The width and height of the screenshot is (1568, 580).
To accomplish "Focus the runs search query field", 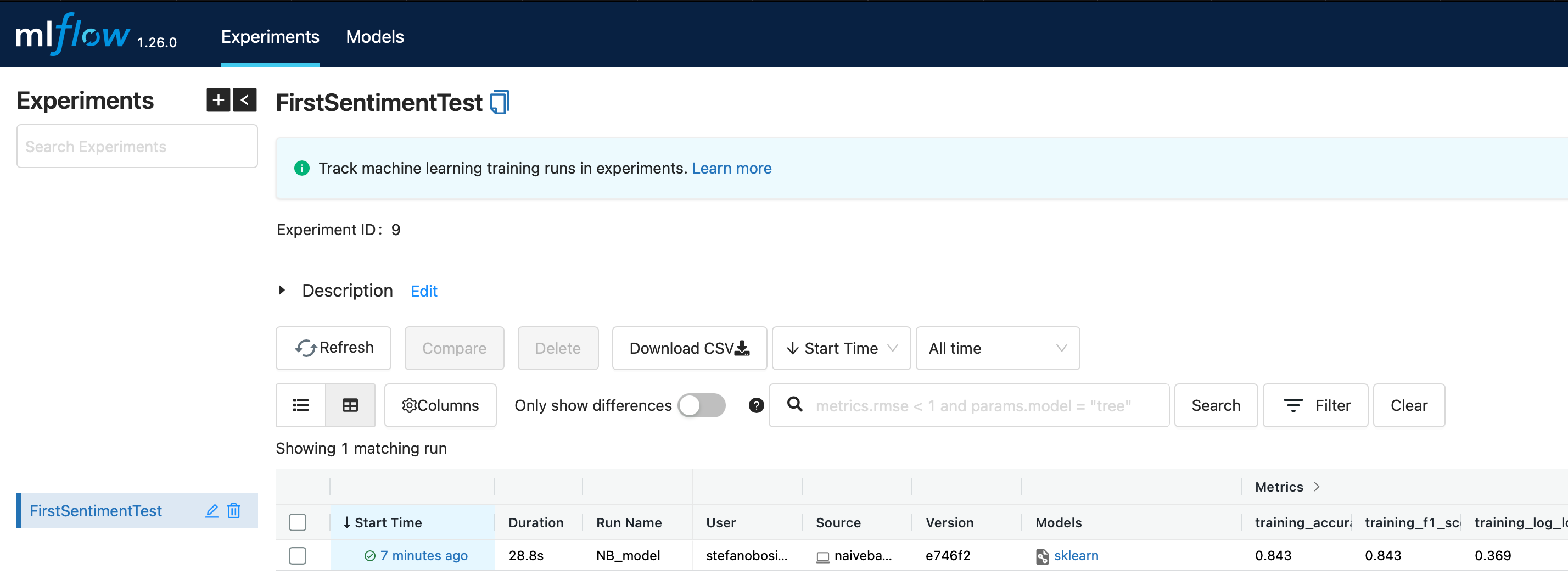I will click(968, 405).
